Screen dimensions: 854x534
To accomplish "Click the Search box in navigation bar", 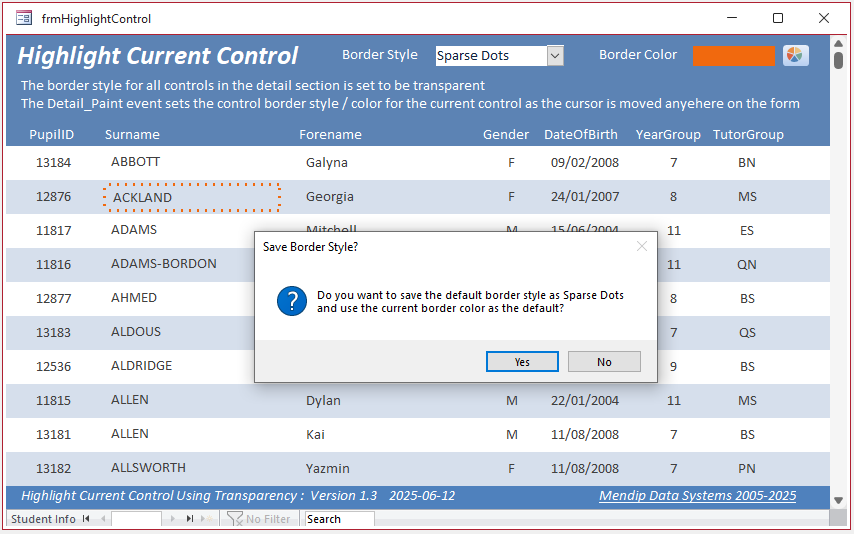I will pos(339,519).
